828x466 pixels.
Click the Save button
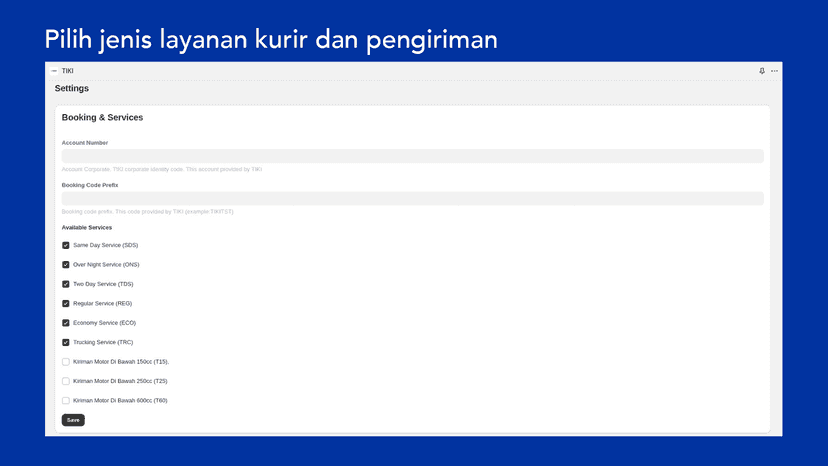coord(73,420)
